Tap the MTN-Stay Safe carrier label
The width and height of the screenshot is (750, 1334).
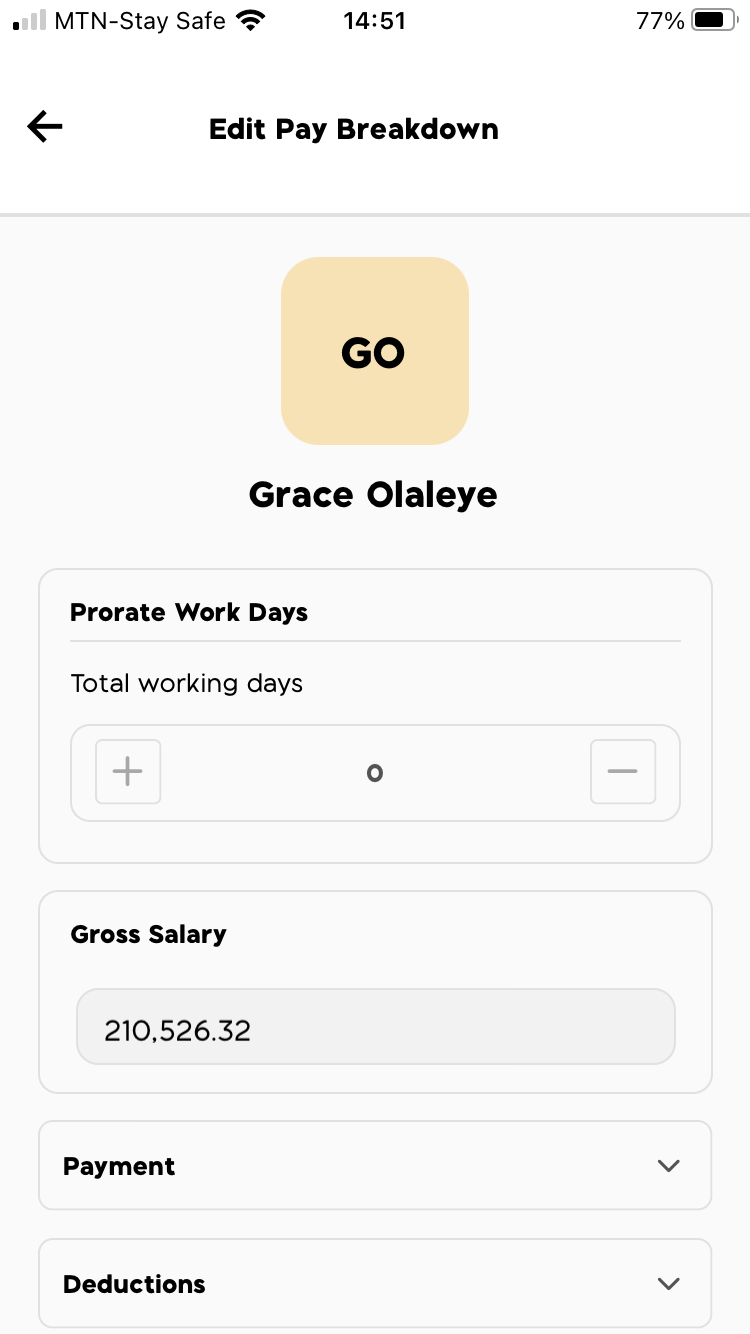(x=140, y=21)
